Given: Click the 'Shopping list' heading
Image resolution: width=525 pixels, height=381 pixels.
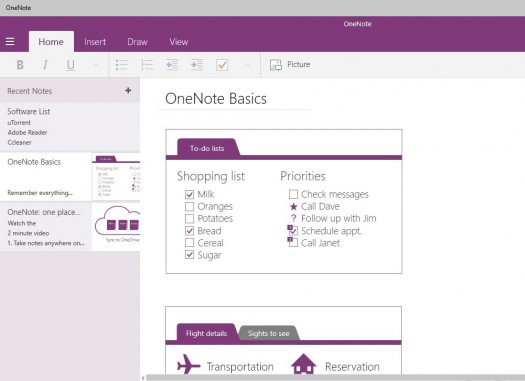Looking at the screenshot, I should pos(211,176).
